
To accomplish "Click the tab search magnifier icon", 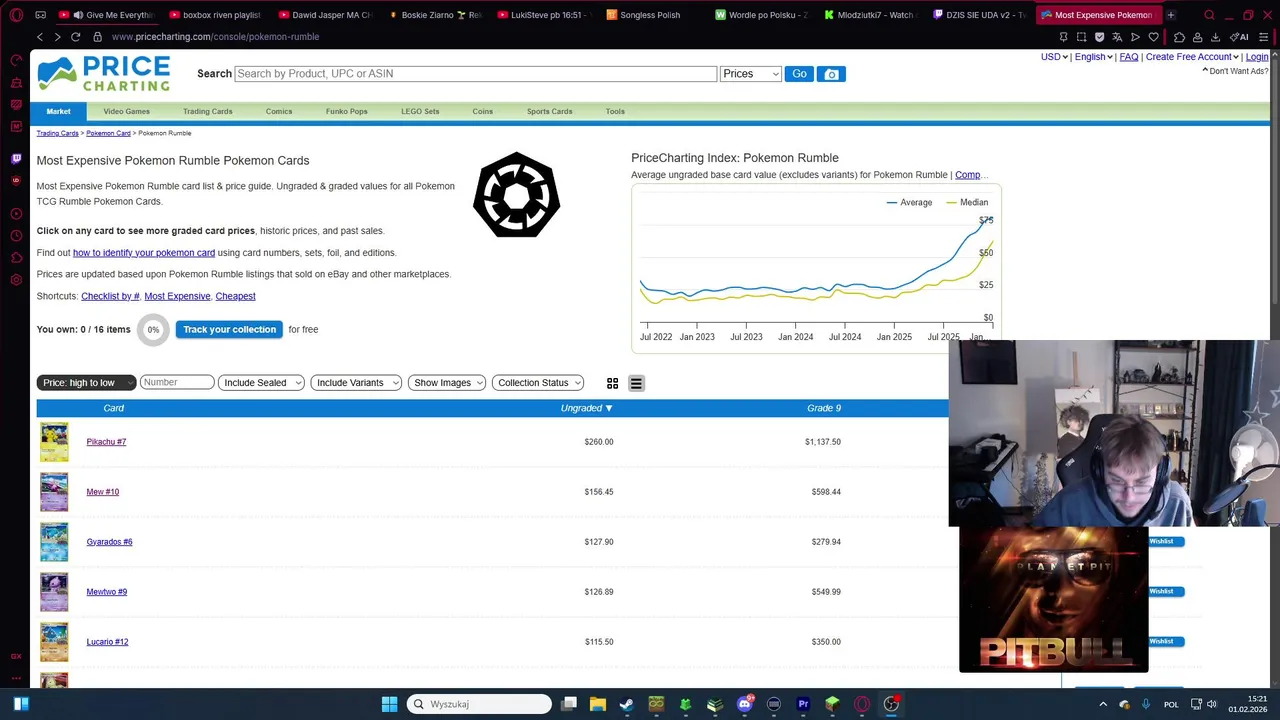I will (x=1209, y=15).
